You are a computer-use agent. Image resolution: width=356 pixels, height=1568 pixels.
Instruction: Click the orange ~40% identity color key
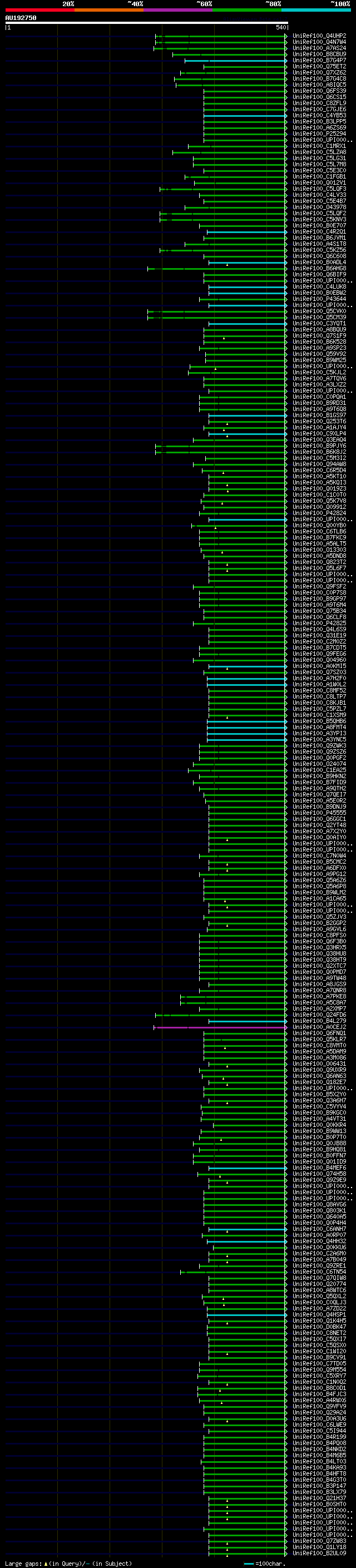109,10
